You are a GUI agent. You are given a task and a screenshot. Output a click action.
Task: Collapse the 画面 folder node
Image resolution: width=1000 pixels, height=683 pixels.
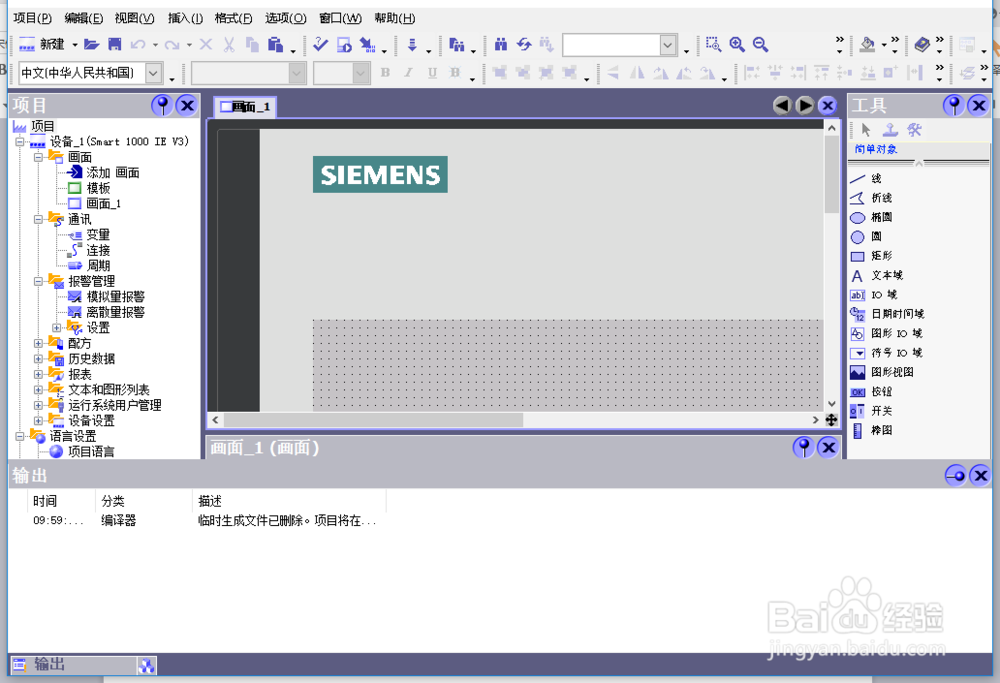click(38, 157)
